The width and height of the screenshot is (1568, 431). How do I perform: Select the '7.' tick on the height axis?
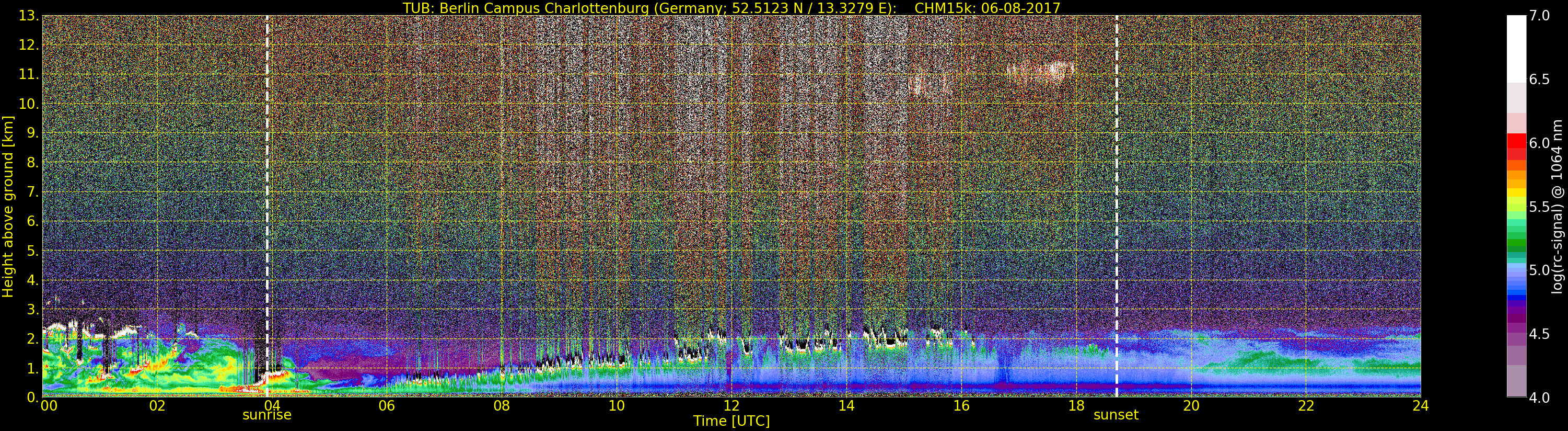pyautogui.click(x=33, y=192)
